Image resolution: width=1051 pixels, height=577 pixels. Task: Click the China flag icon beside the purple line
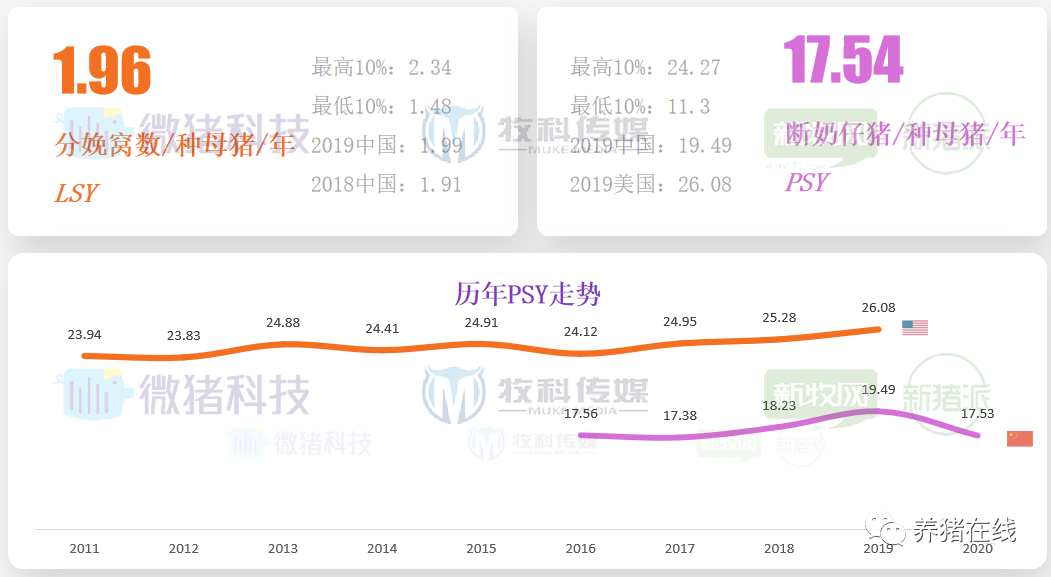[x=1019, y=438]
